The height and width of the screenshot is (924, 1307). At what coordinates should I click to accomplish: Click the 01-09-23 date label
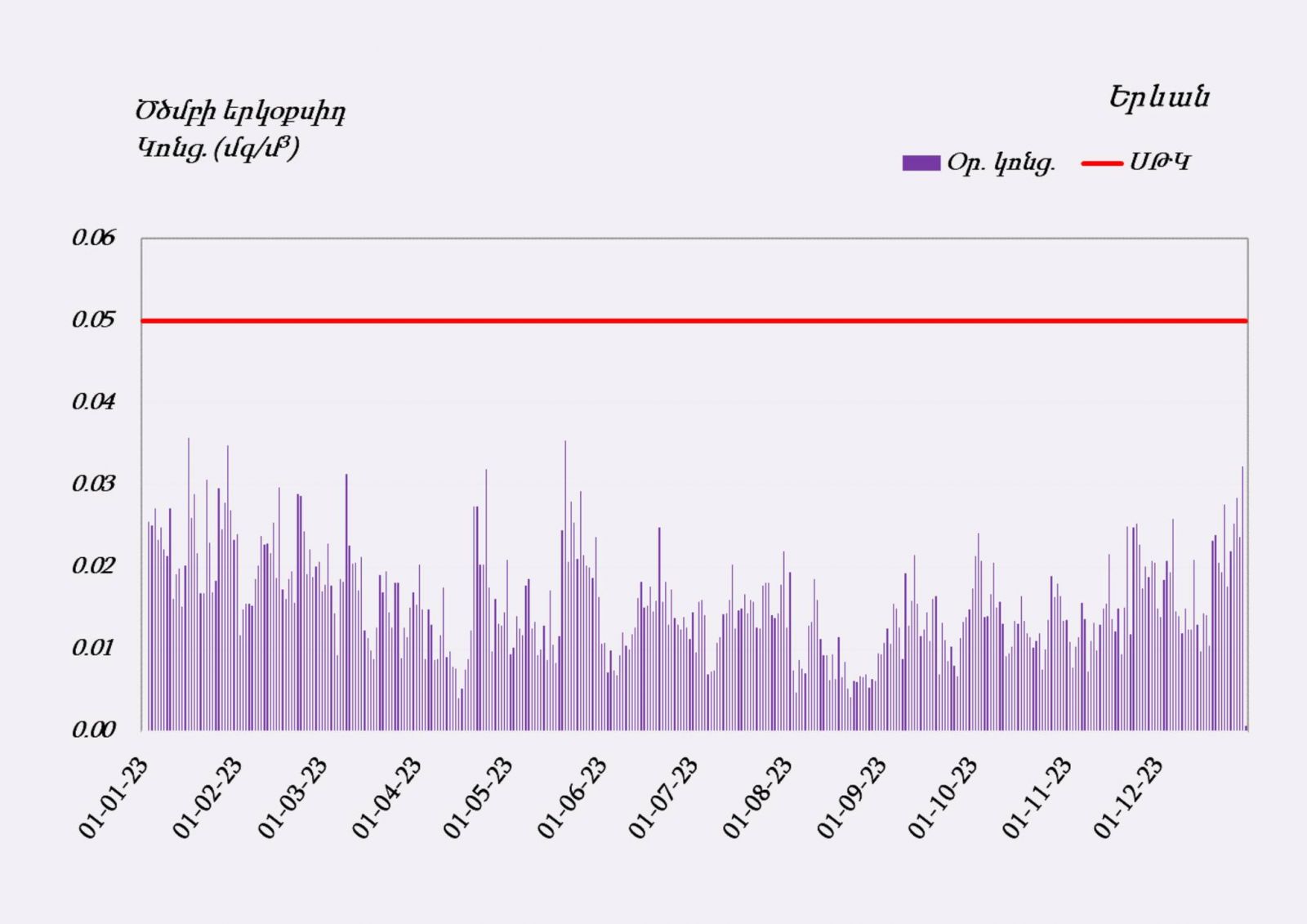(x=852, y=797)
